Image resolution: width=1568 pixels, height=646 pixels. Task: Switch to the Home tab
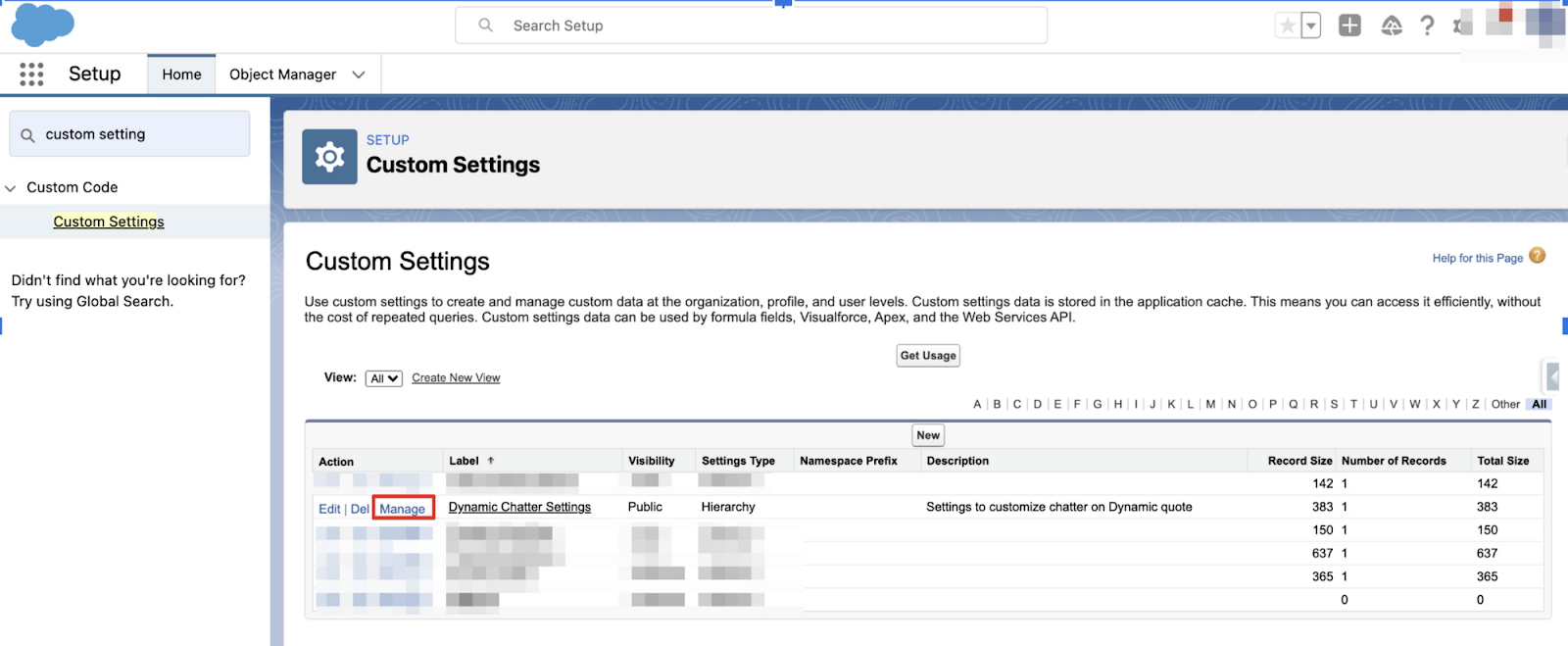pyautogui.click(x=181, y=75)
